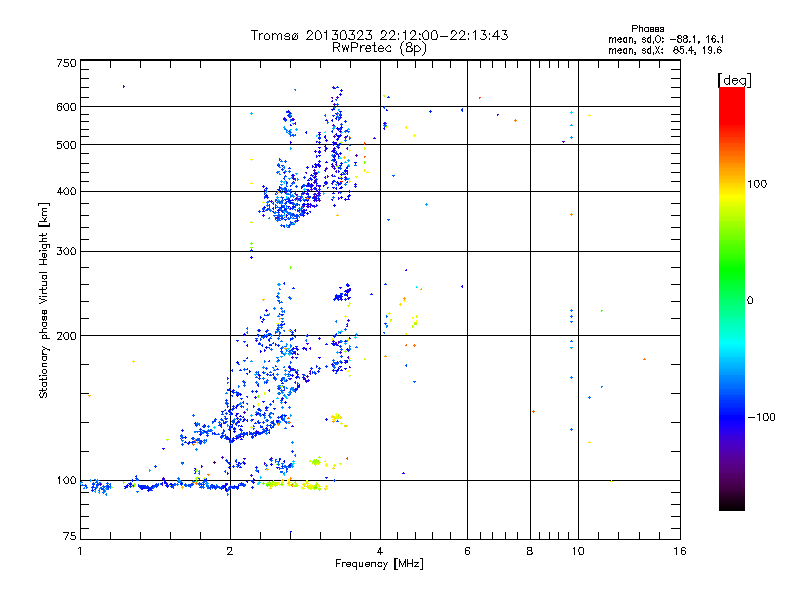Viewport: 800px width, 600px height.
Task: Click the colorbar tick label '100'
Action: coord(757,184)
